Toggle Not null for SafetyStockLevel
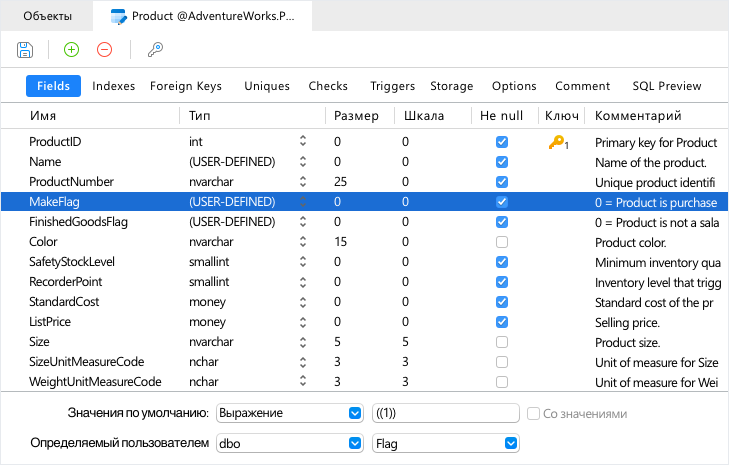 point(502,262)
